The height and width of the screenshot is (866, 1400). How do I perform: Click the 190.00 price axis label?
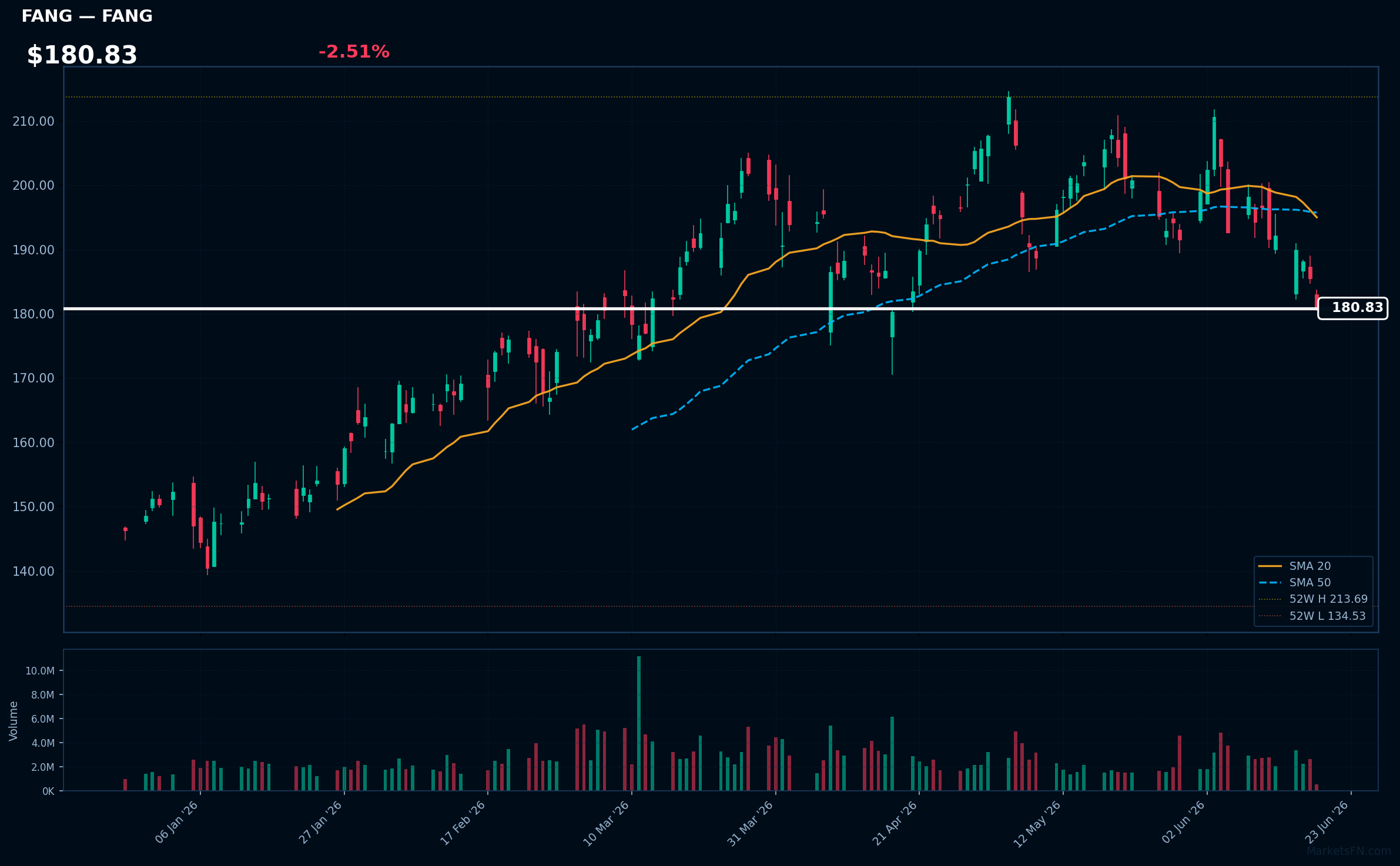34,250
